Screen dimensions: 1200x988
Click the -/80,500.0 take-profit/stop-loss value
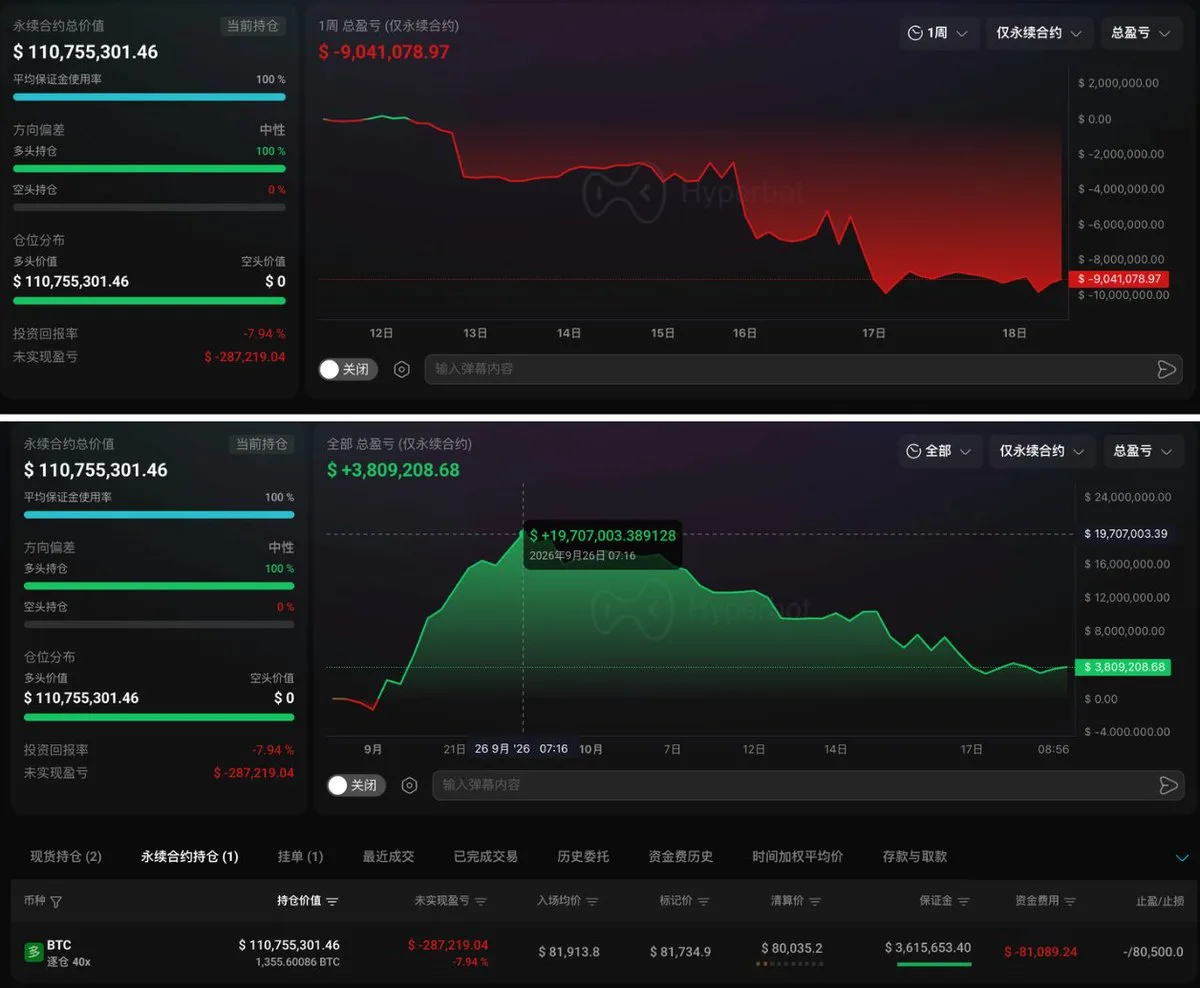[1153, 951]
